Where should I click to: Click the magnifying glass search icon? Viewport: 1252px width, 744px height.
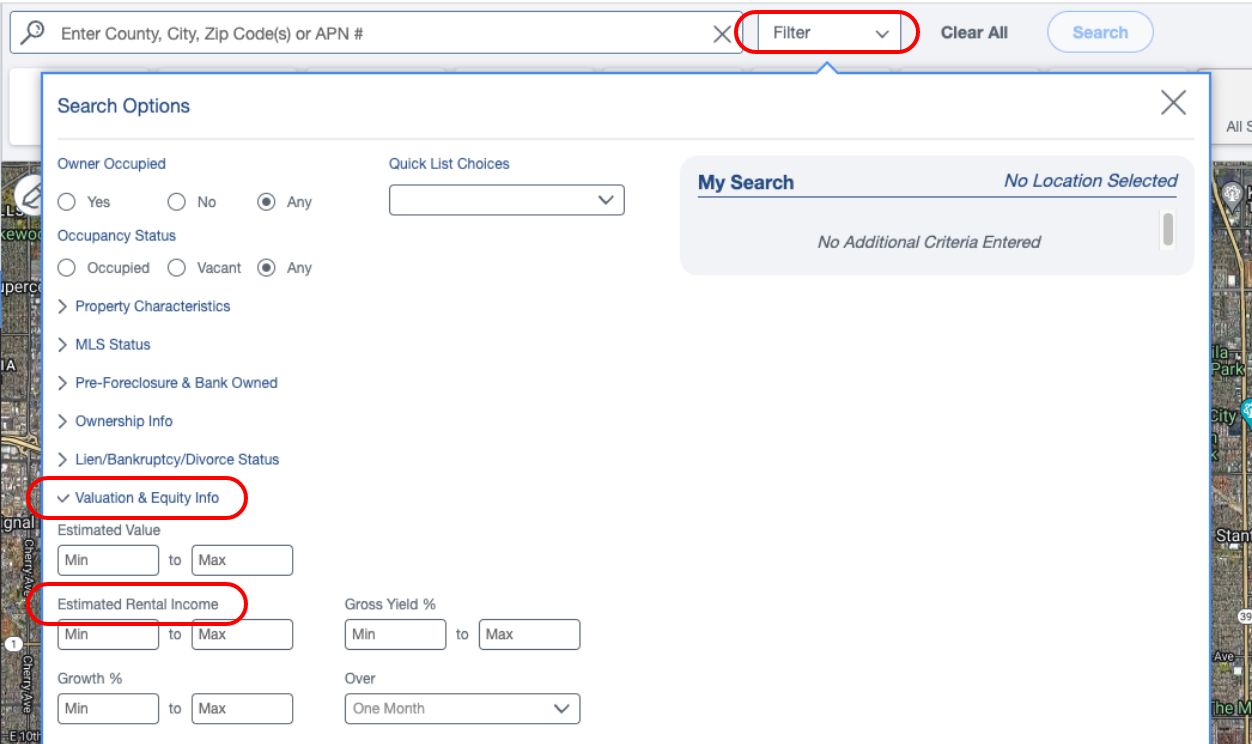[33, 32]
